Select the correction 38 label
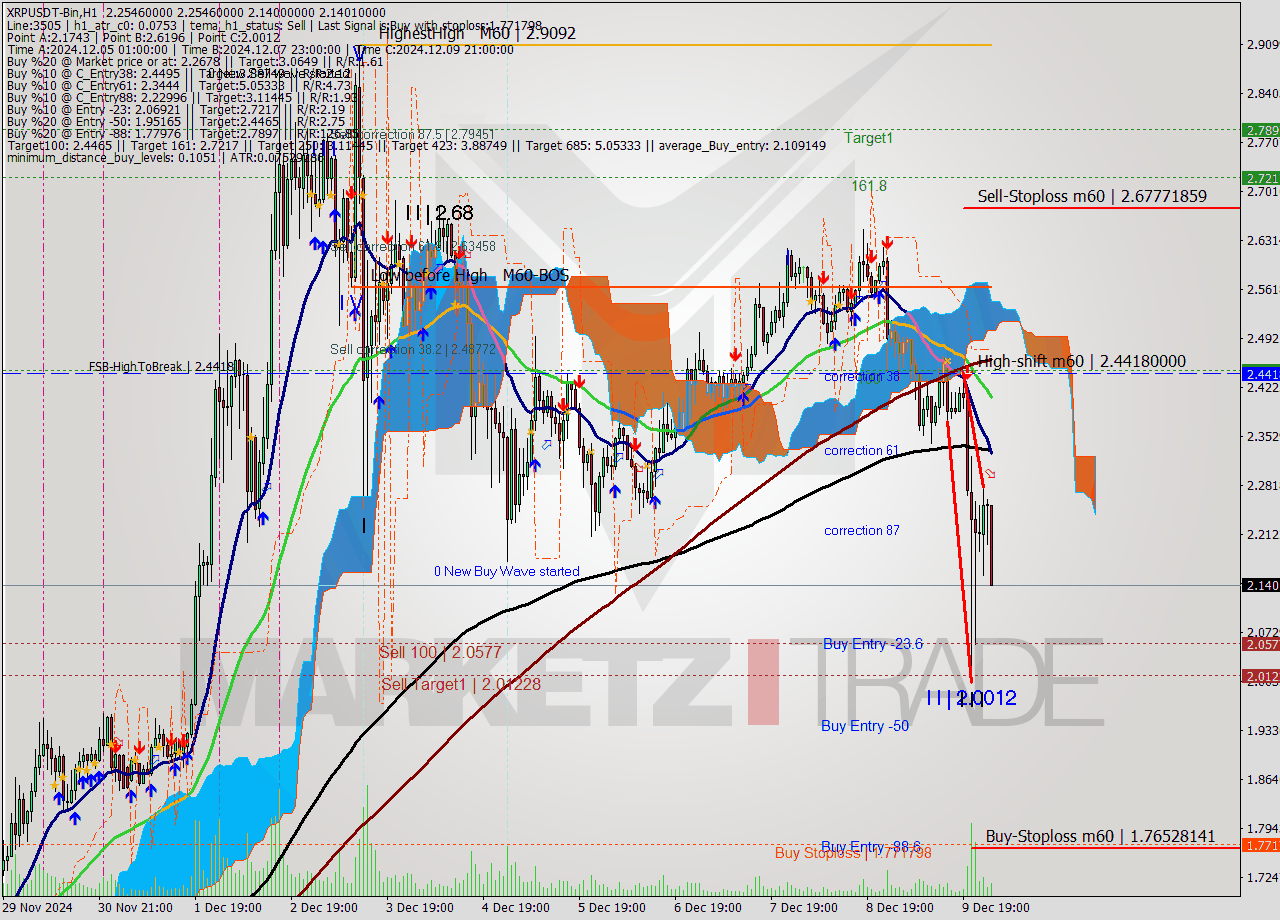The width and height of the screenshot is (1280, 920). [x=861, y=377]
